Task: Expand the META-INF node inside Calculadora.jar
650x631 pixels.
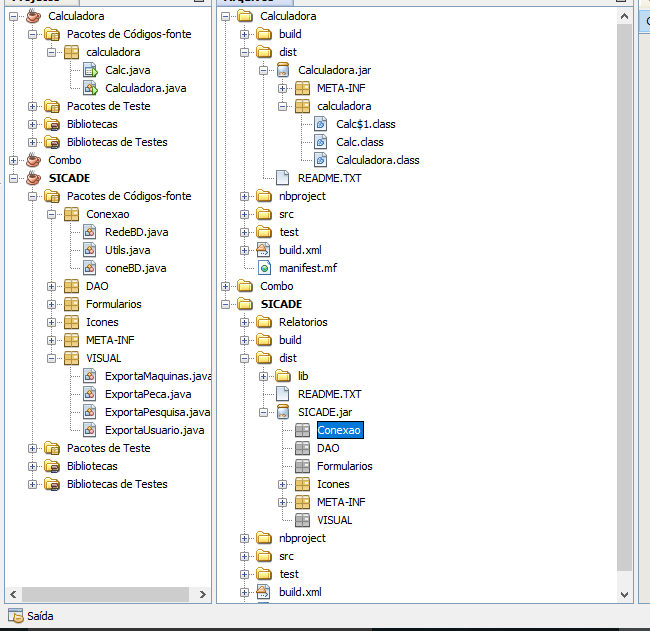Action: [x=283, y=88]
